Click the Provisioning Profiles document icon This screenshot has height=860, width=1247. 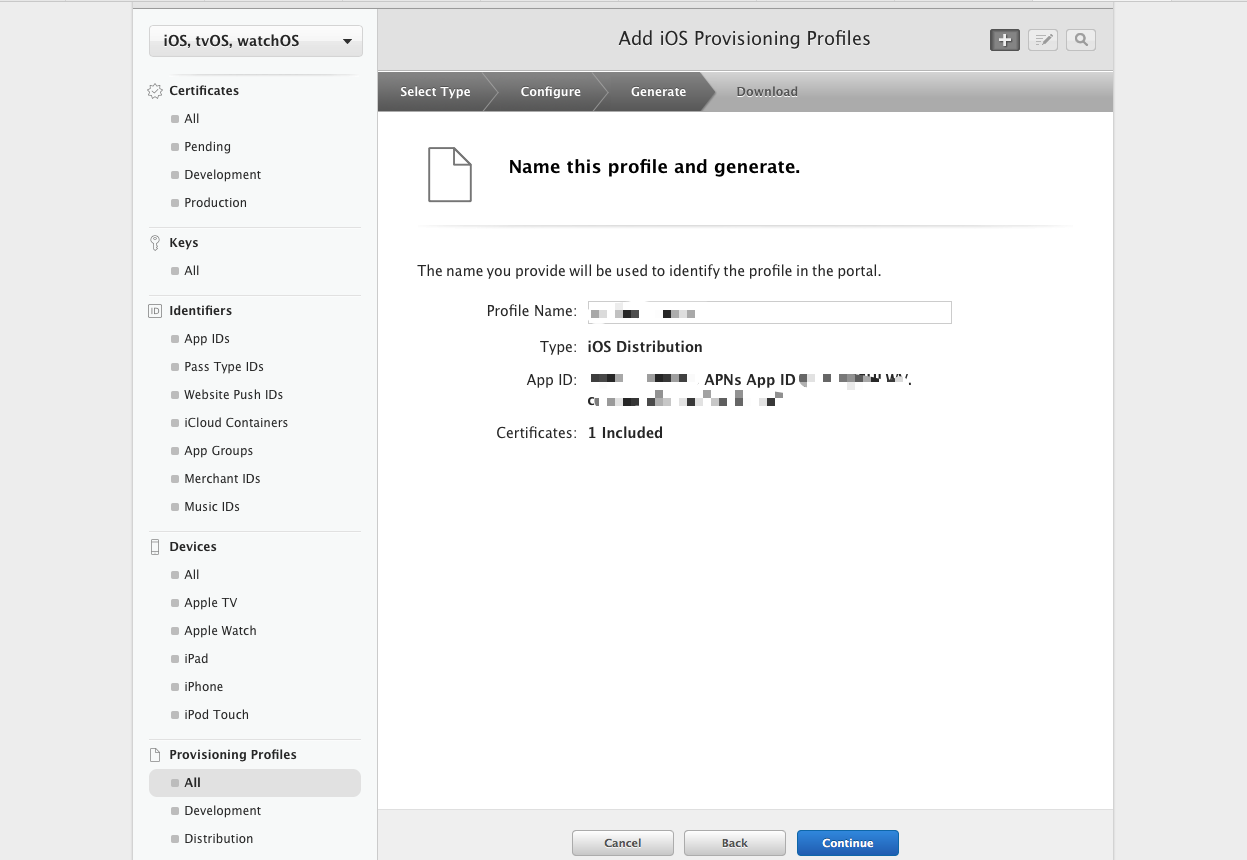(155, 755)
